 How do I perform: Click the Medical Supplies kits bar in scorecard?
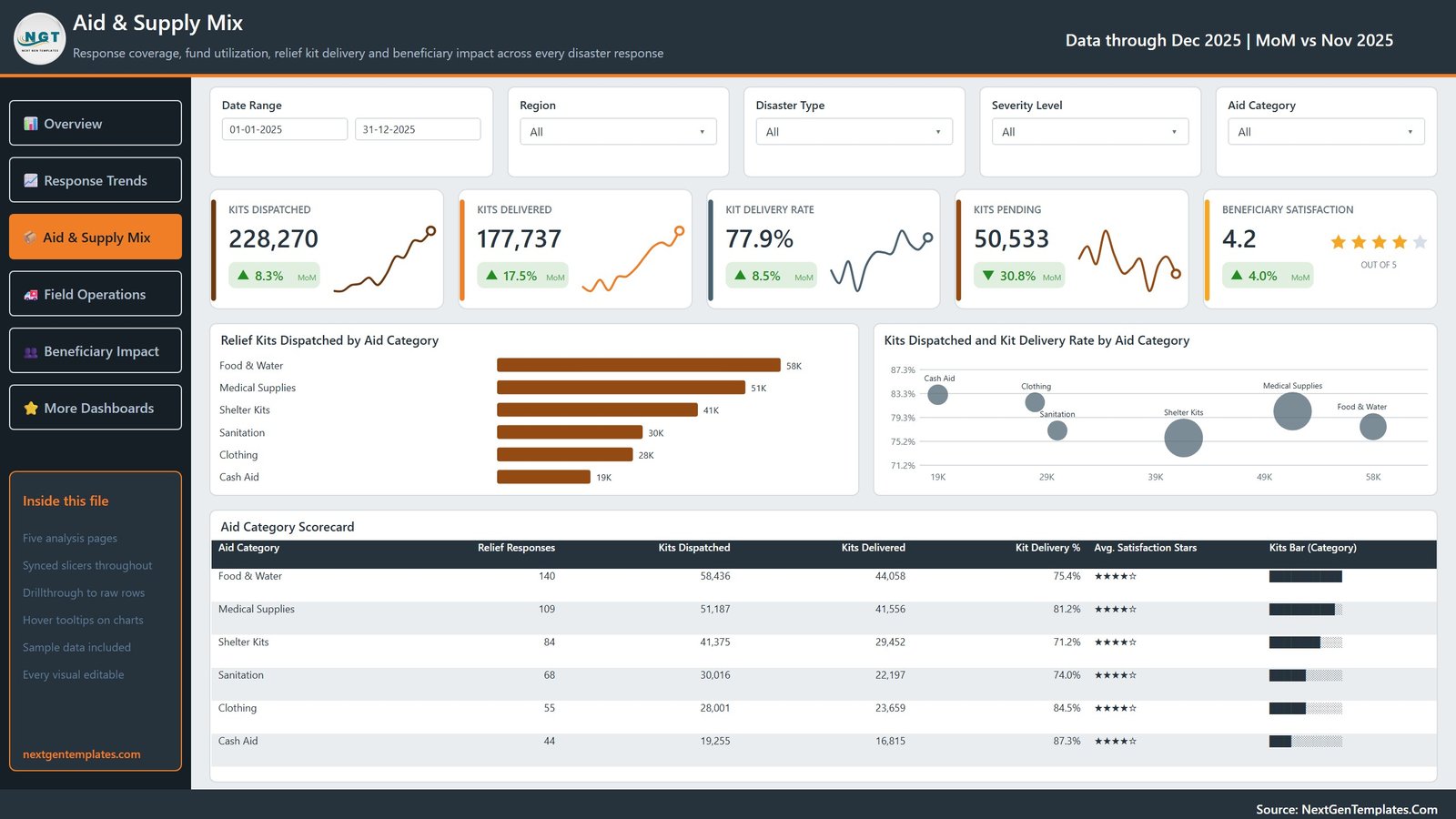(x=1306, y=610)
